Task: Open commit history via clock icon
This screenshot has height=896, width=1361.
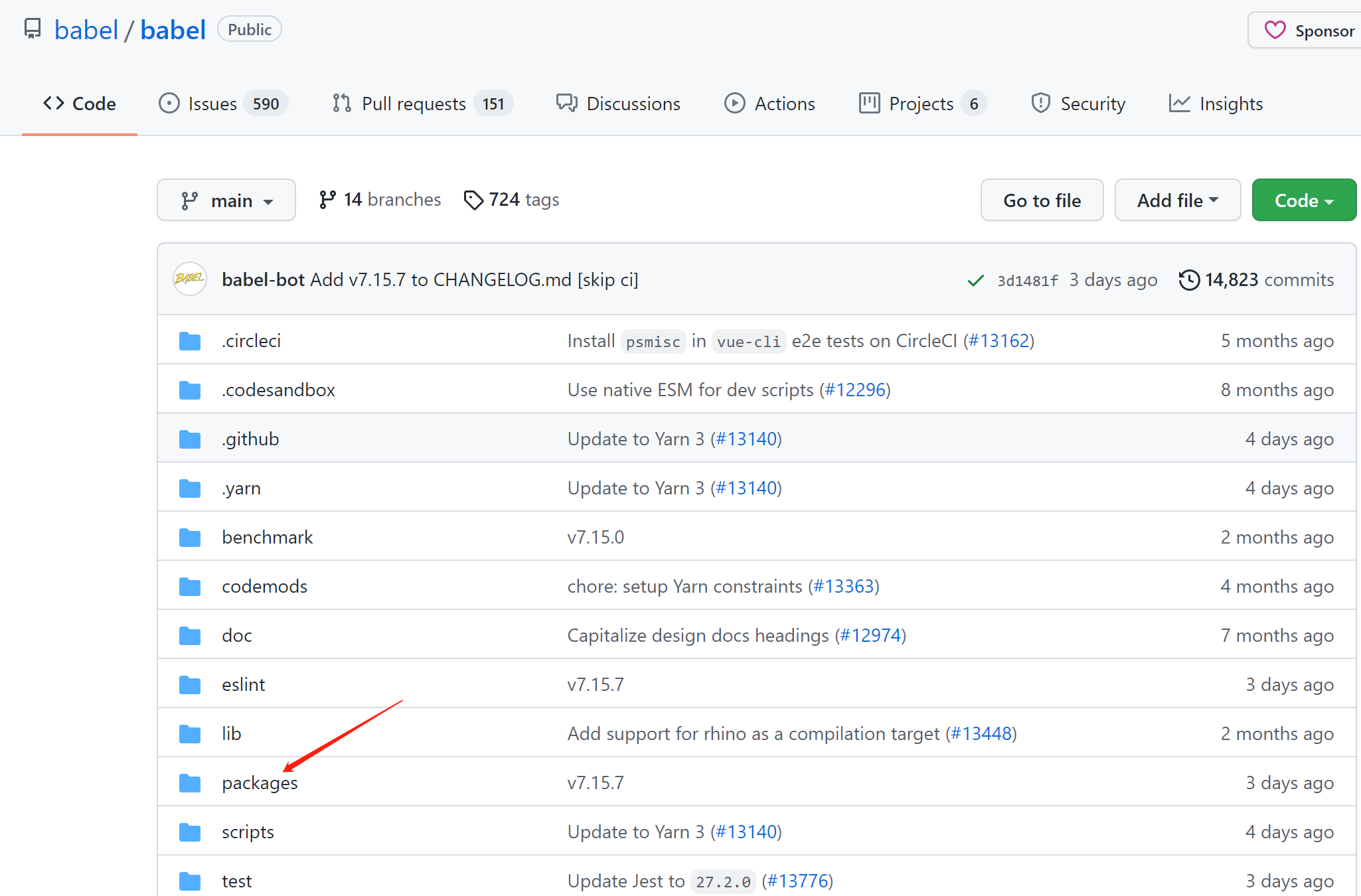Action: [1189, 280]
